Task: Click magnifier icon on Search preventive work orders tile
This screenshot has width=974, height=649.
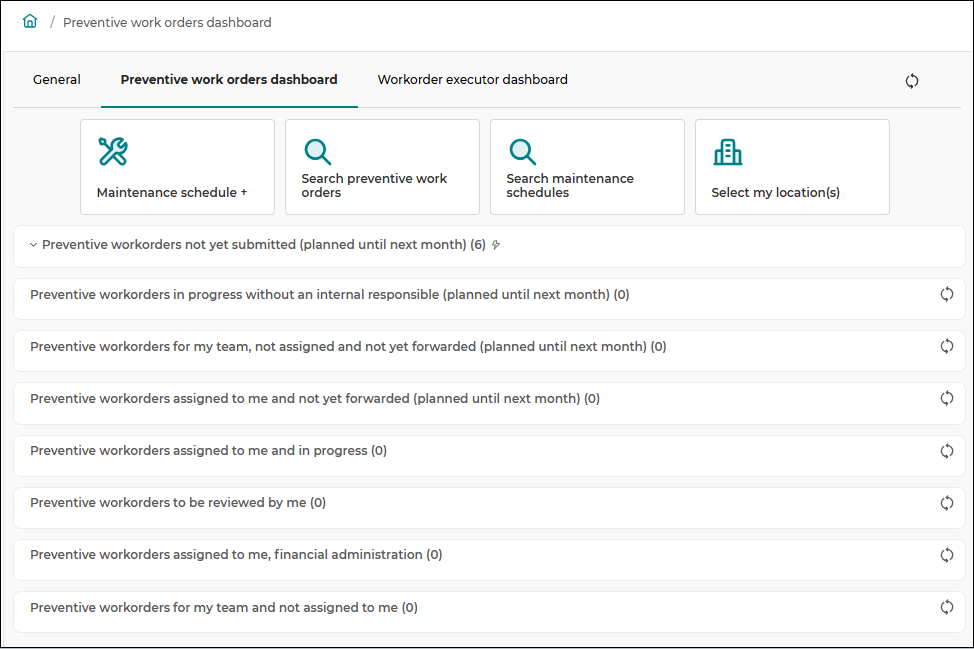Action: tap(317, 152)
